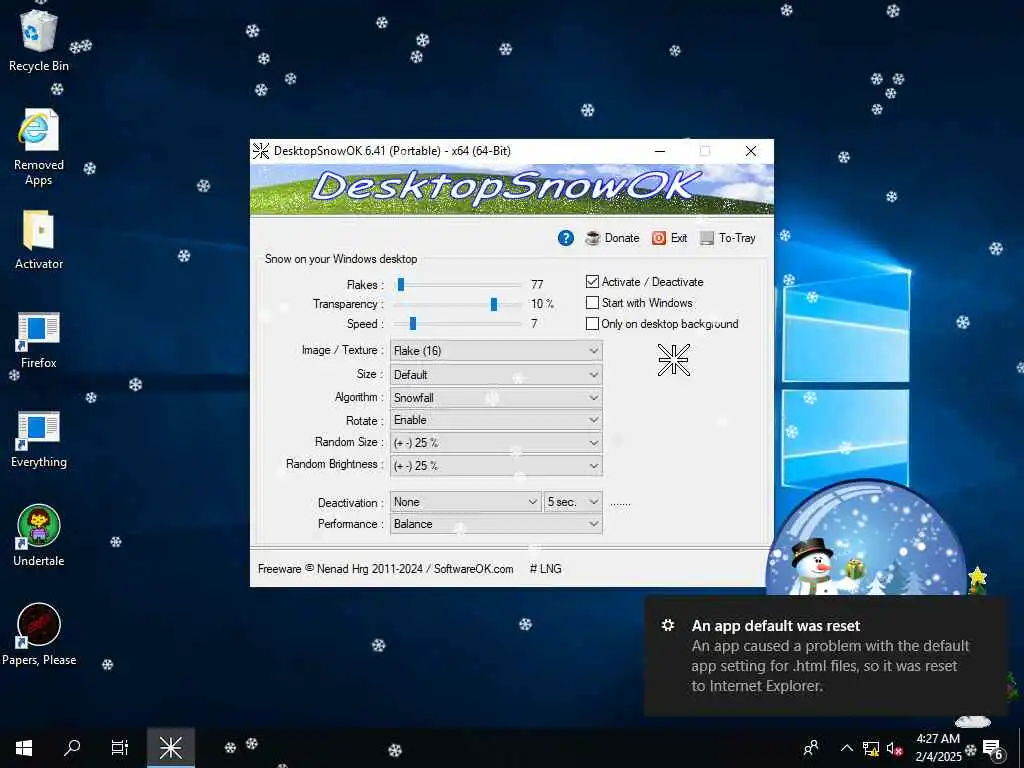Click DesktopSnowOK snowflake taskbar button
The image size is (1024, 768).
[x=170, y=748]
